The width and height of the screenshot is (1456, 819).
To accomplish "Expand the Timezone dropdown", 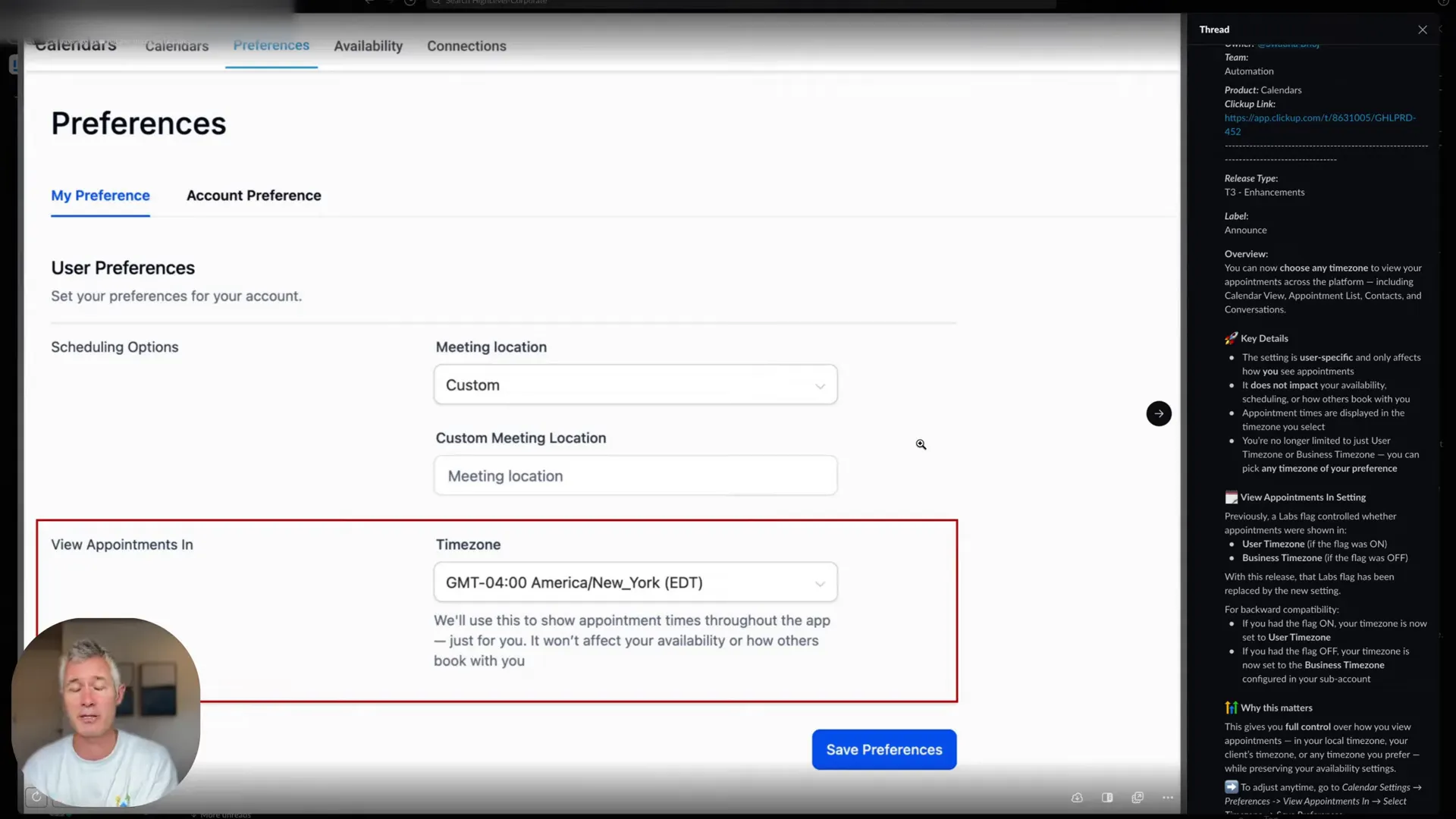I will (635, 582).
